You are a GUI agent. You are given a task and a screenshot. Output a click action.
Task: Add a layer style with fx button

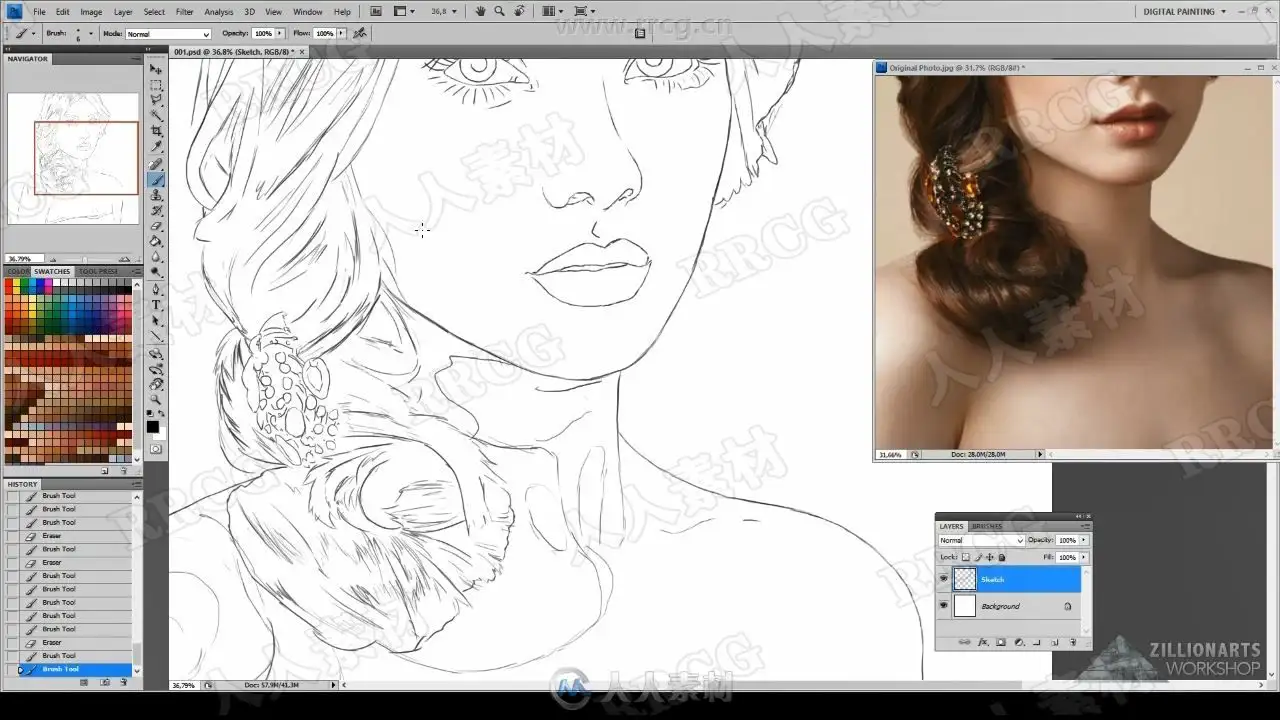983,642
